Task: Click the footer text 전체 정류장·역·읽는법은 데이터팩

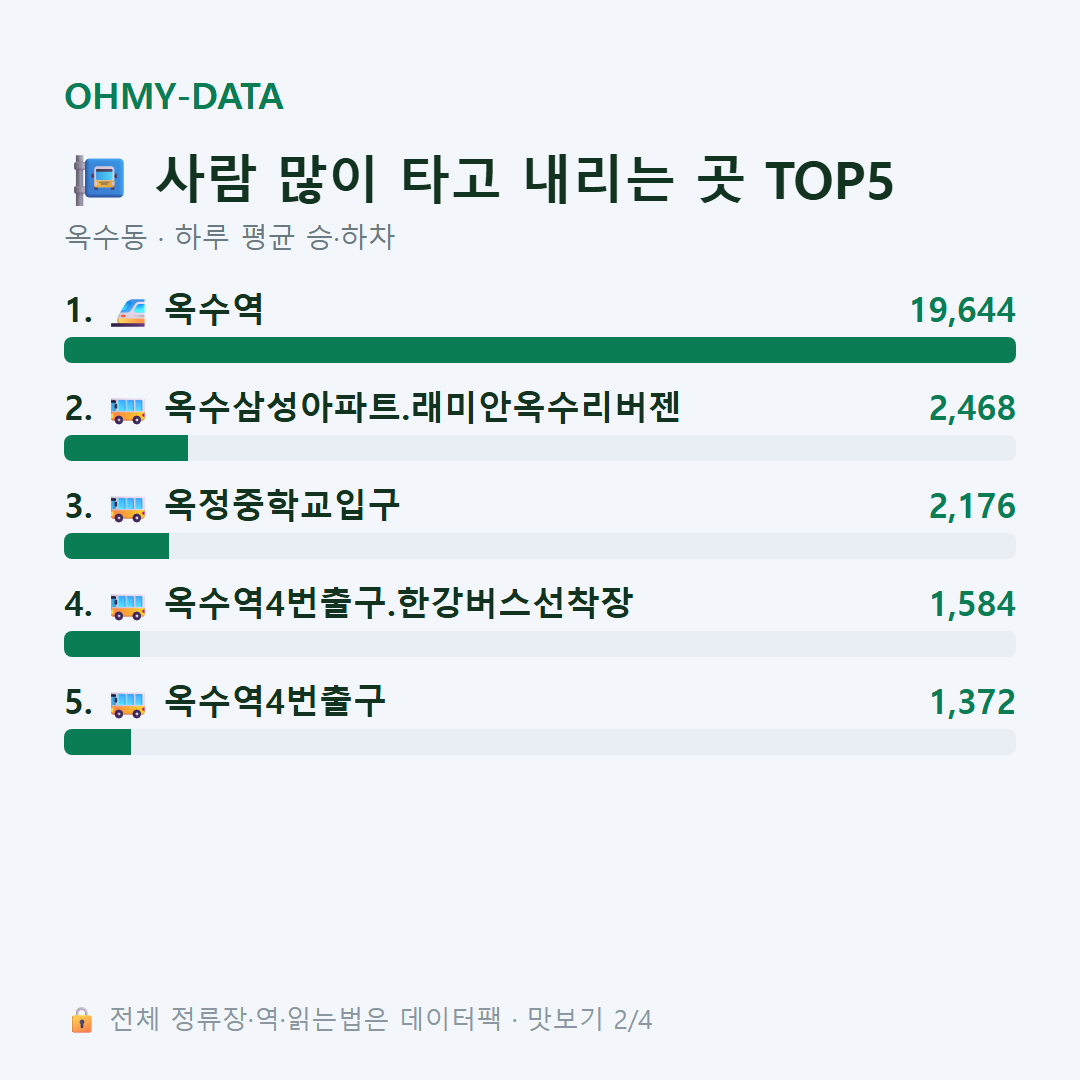Action: [x=305, y=1019]
